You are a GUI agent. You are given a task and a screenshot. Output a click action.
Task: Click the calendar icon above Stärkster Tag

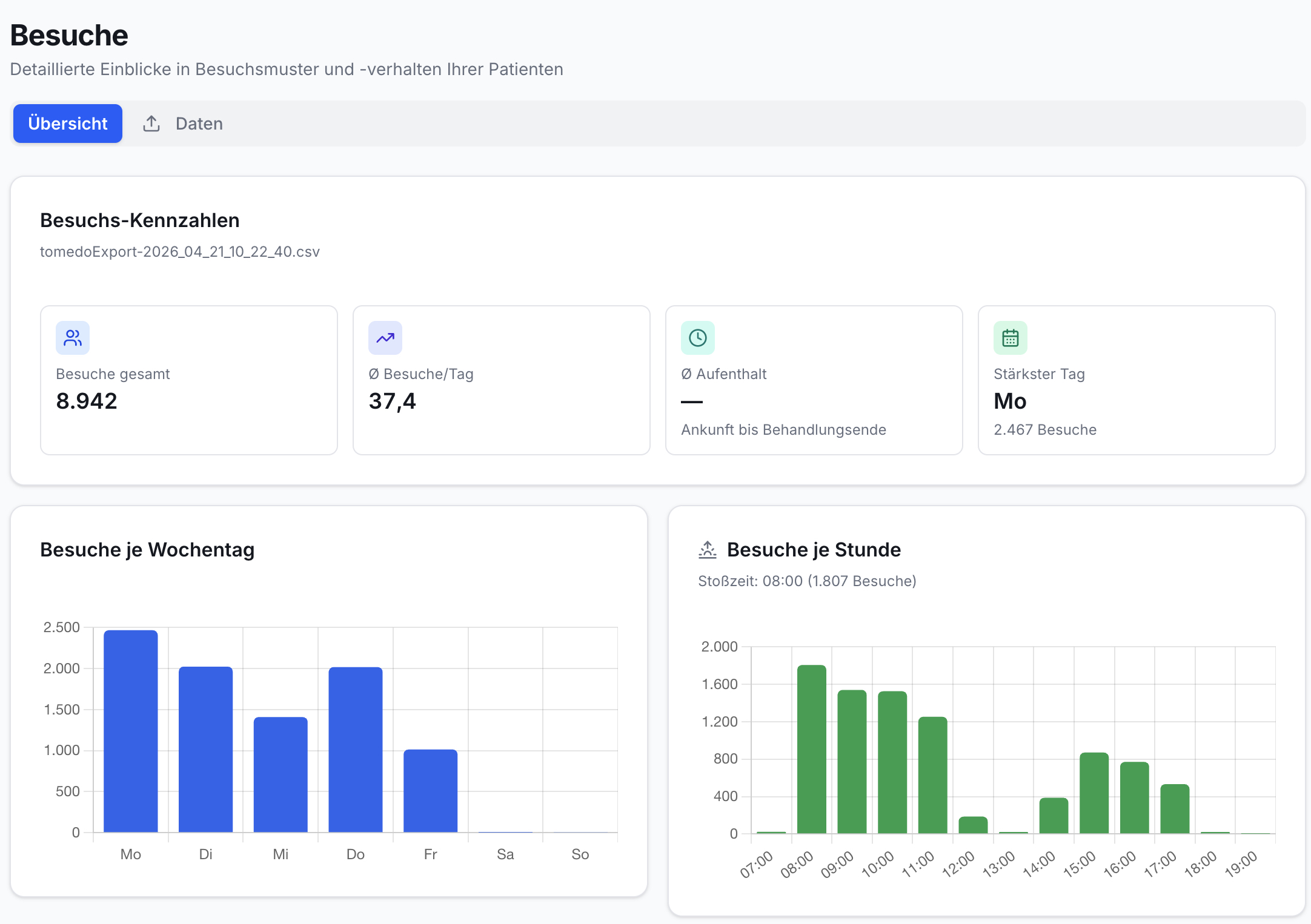pyautogui.click(x=1011, y=338)
